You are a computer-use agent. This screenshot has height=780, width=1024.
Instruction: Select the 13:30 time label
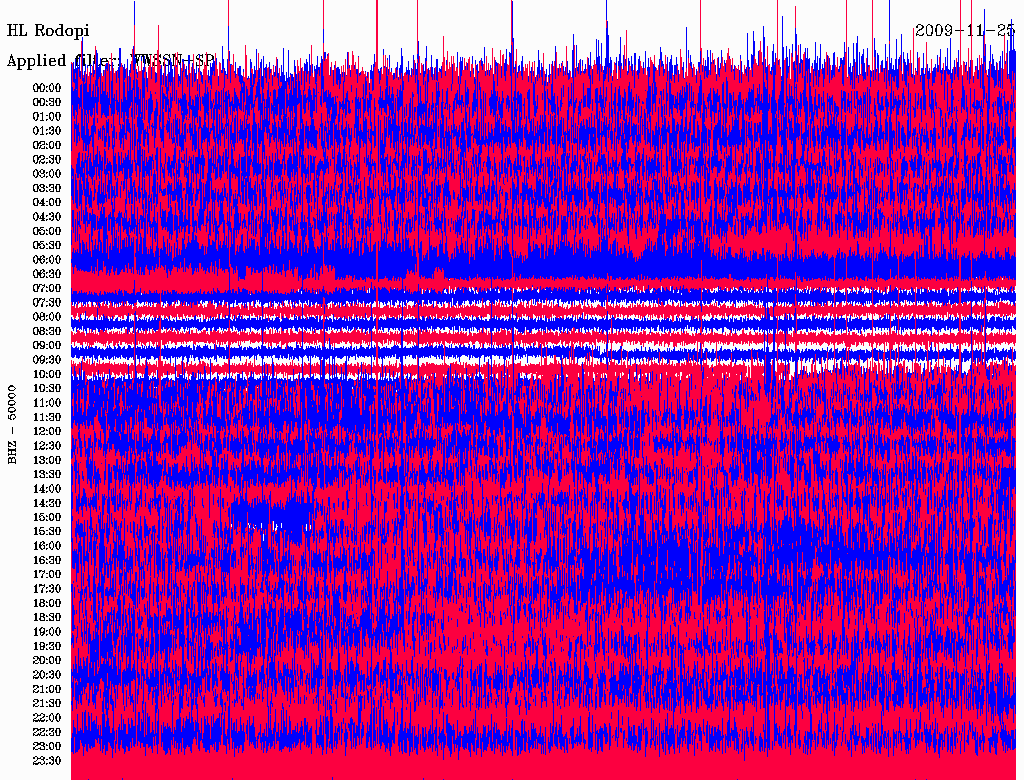(x=47, y=475)
